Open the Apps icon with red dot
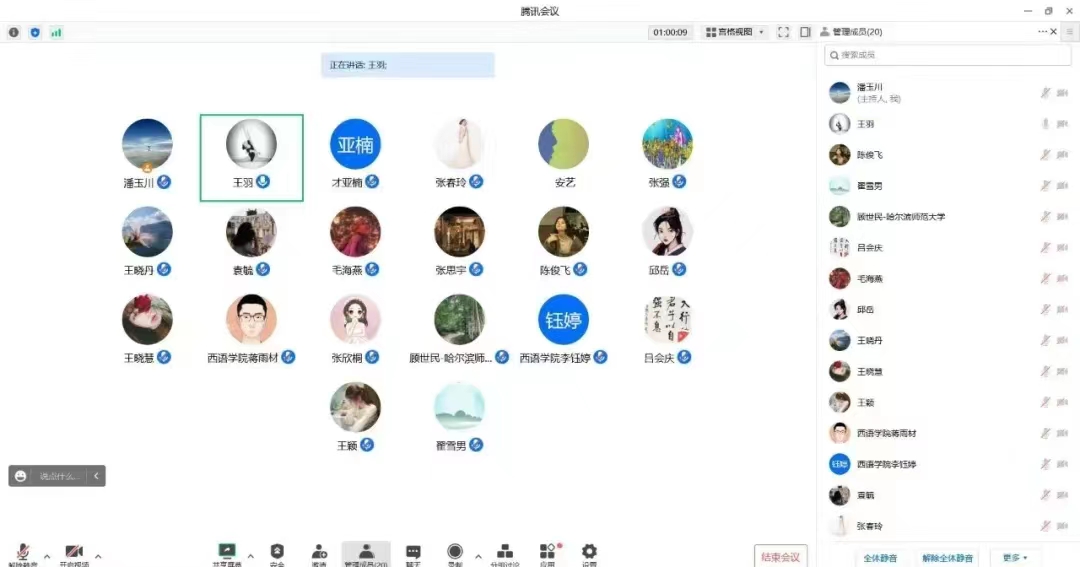Viewport: 1080px width, 567px height. tap(547, 553)
